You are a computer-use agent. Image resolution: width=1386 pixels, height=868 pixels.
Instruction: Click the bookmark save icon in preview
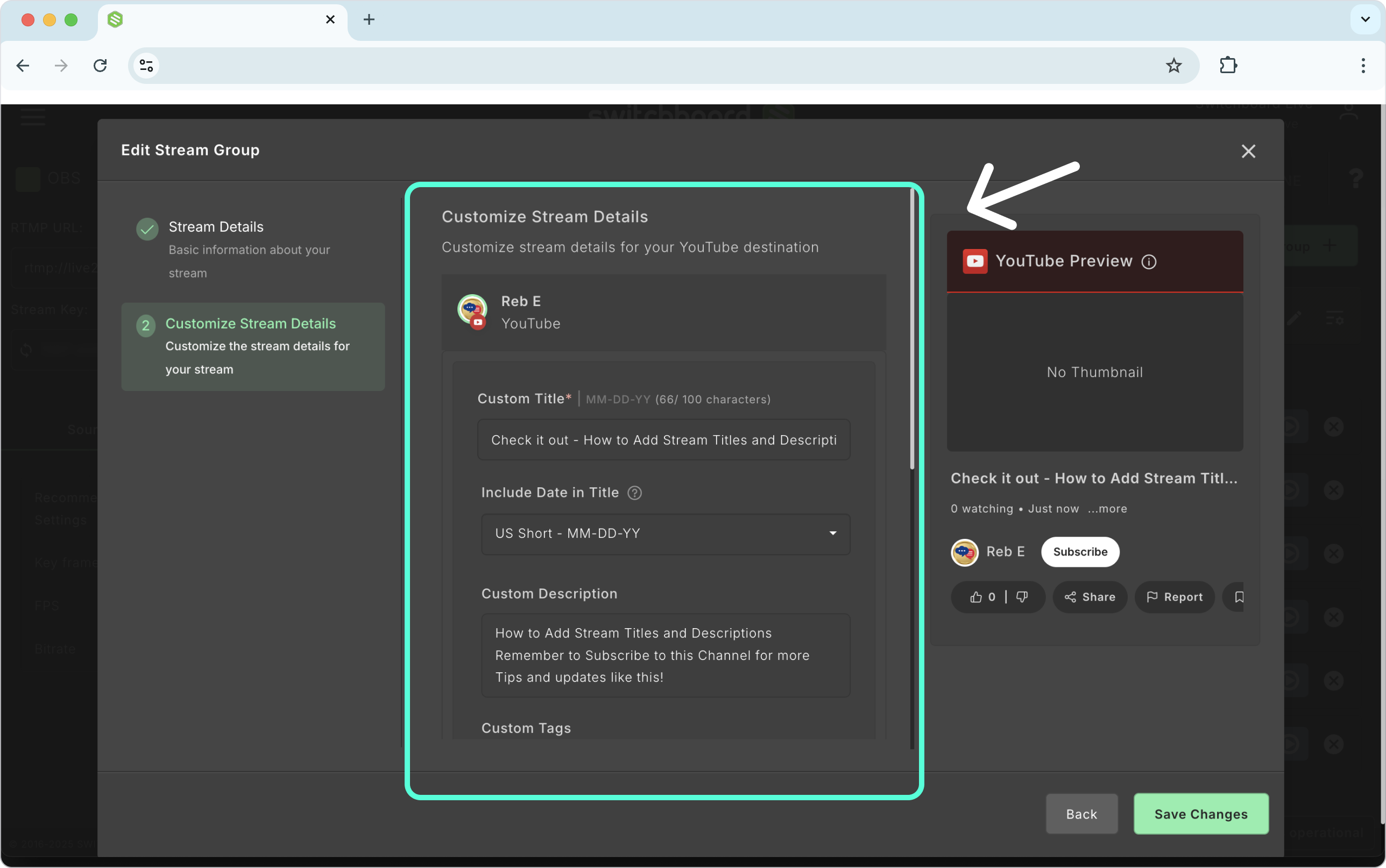click(x=1239, y=597)
